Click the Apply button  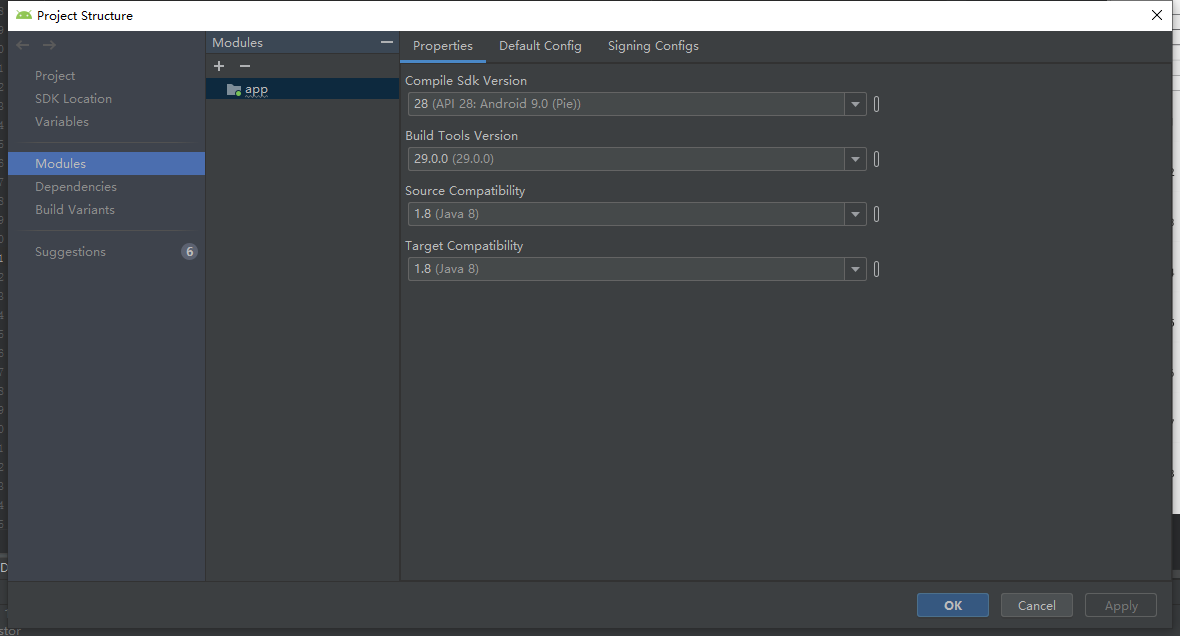(1121, 605)
